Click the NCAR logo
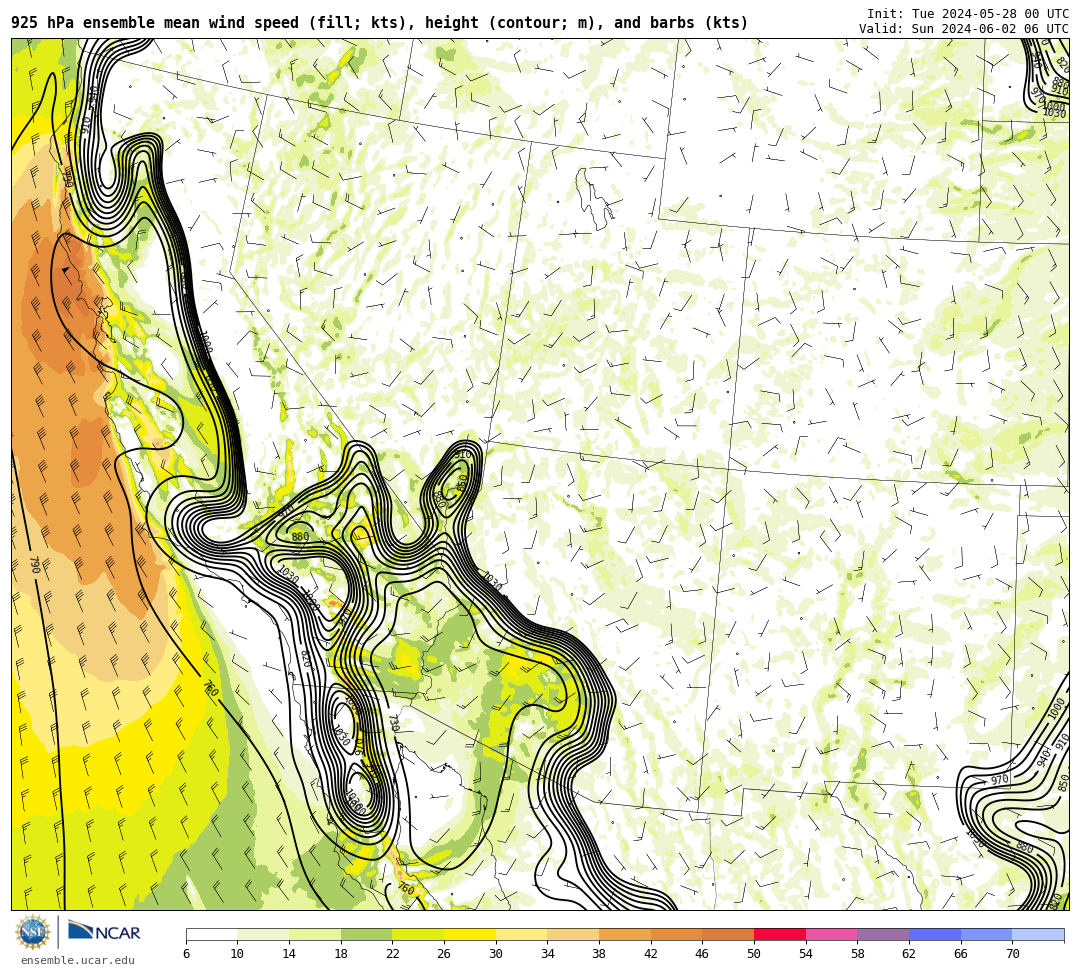The image size is (1080, 973). [x=104, y=931]
